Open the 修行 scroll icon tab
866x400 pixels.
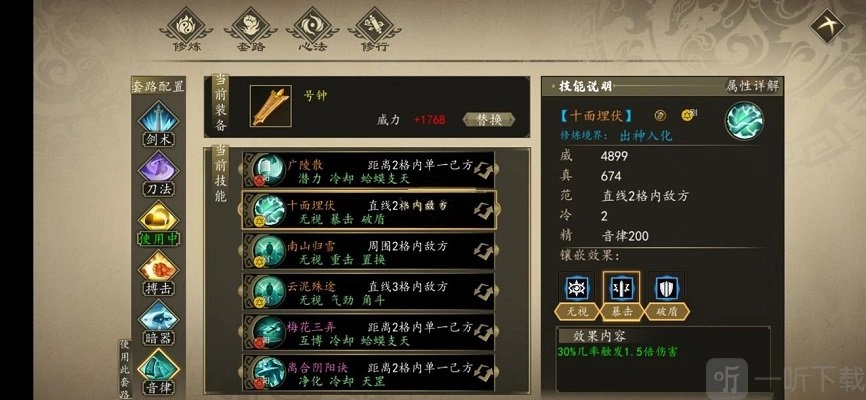374,29
